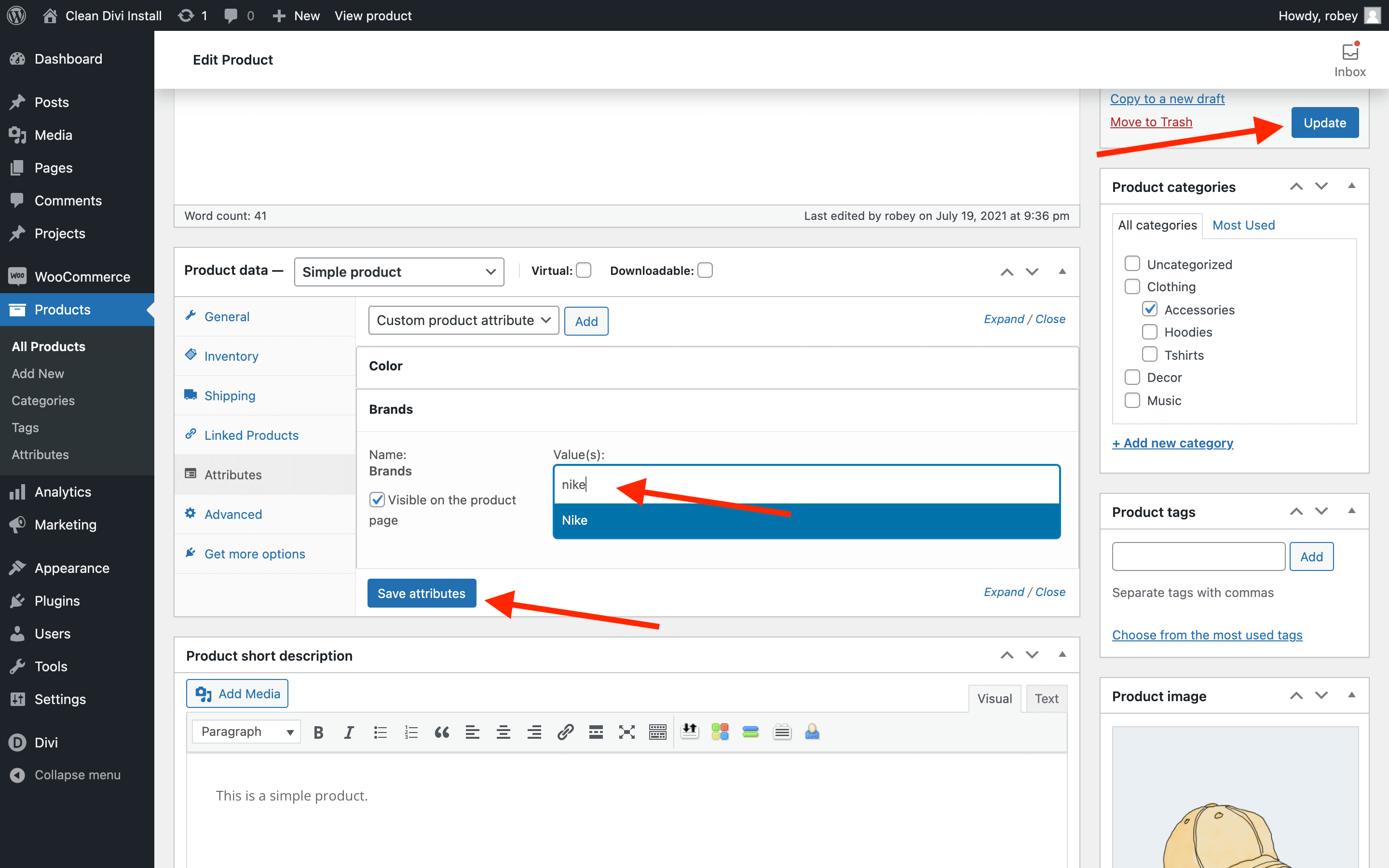
Task: Toggle the editor toolbar rows
Action: click(x=658, y=732)
